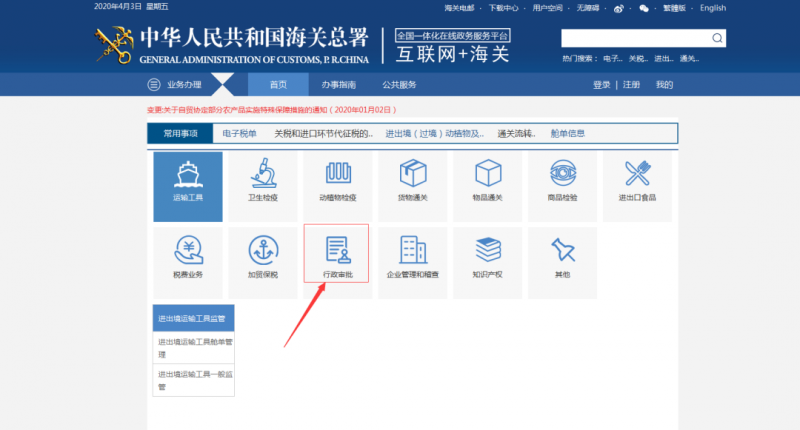Click the search magnifier icon
Screen dimensions: 800x430
pyautogui.click(x=717, y=38)
